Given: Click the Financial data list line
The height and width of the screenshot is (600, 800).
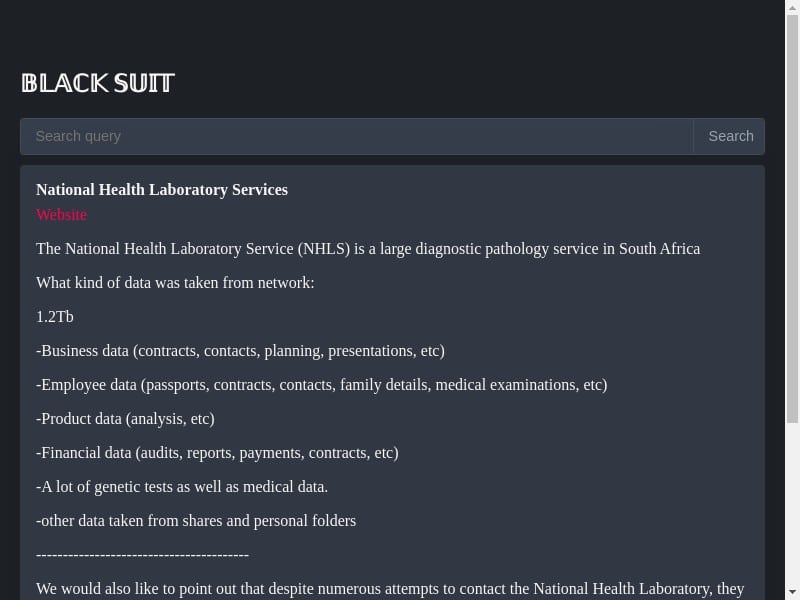Looking at the screenshot, I should tap(217, 453).
